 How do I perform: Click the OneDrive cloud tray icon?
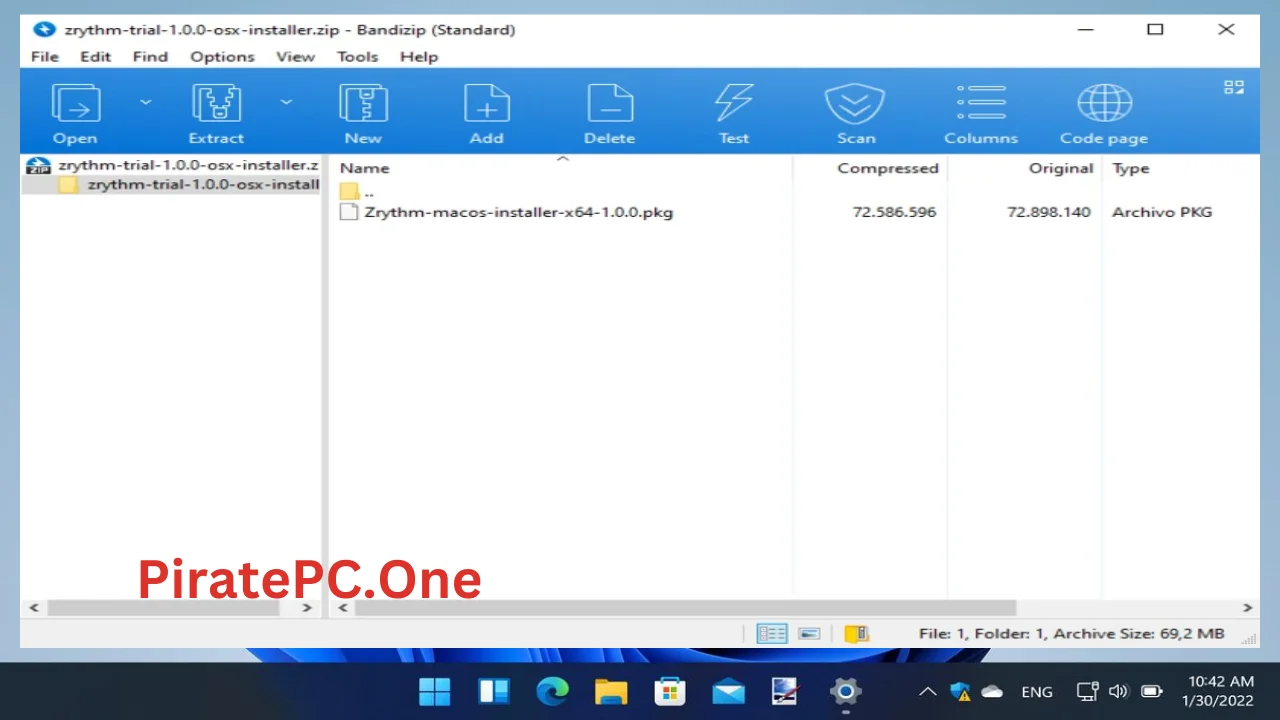(992, 691)
